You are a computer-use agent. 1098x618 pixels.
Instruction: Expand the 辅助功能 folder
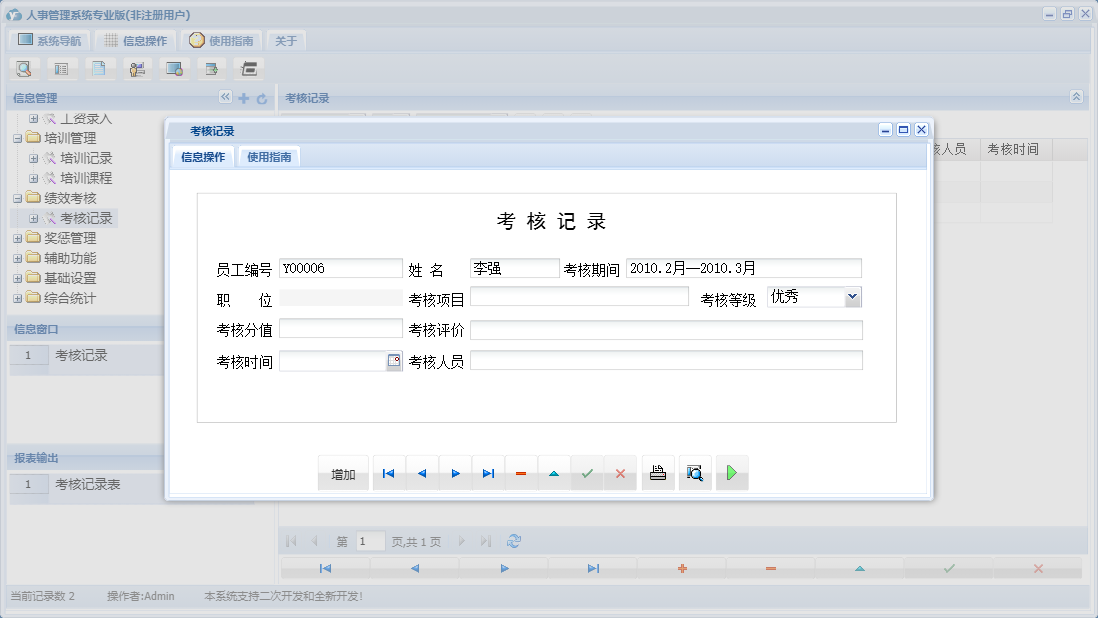tap(18, 258)
